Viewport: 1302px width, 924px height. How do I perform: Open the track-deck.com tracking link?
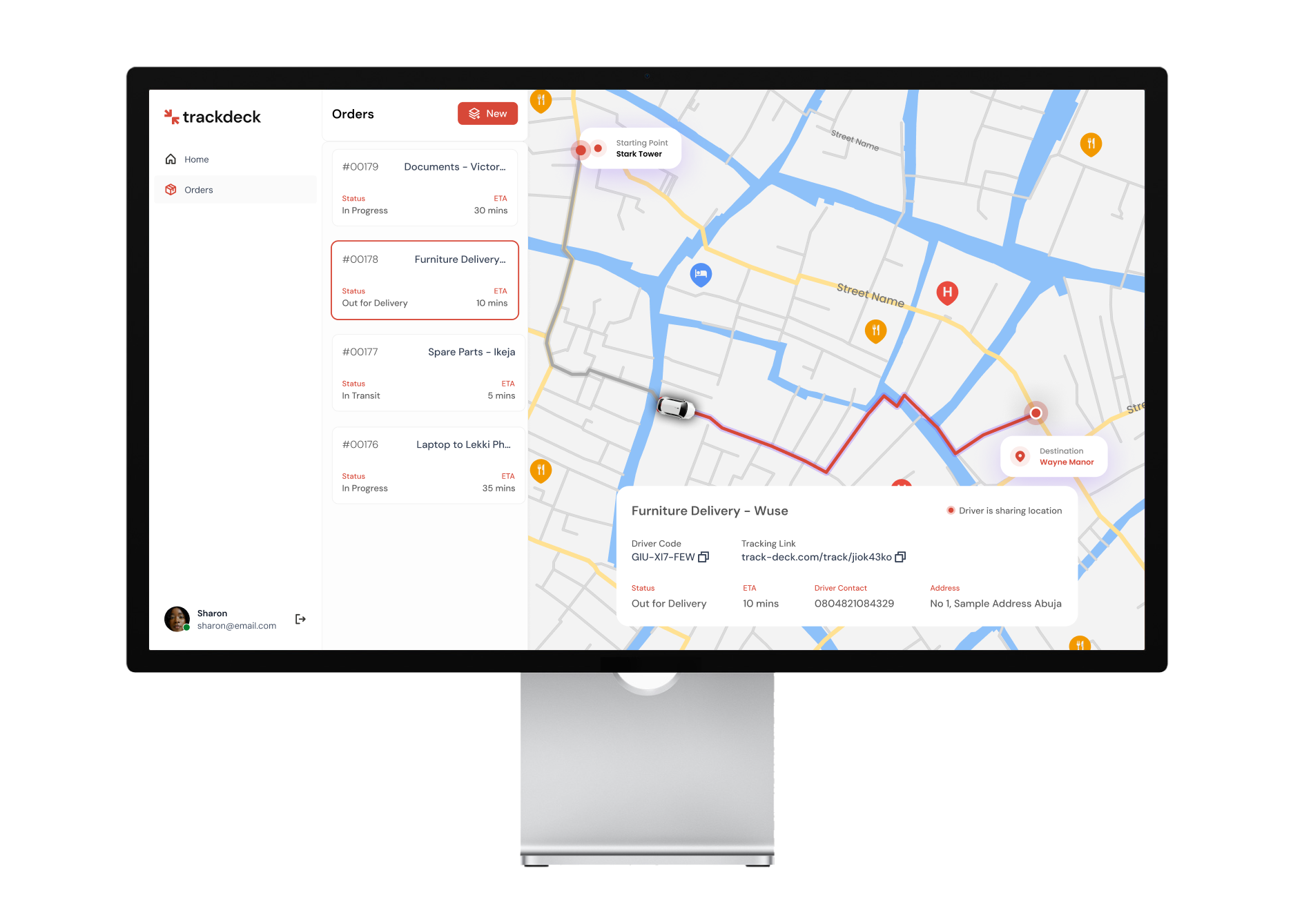pos(816,557)
